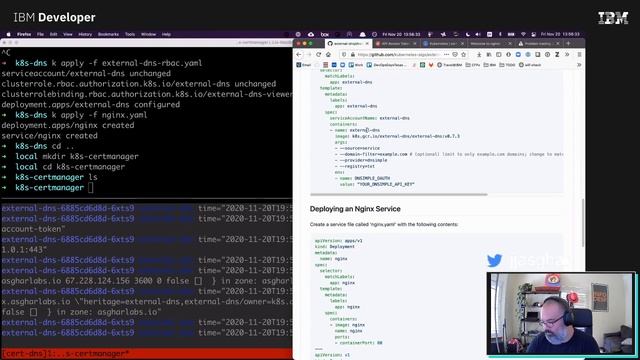The image size is (640, 360).
Task: Switch to the second Firefox tab
Action: [x=395, y=43]
